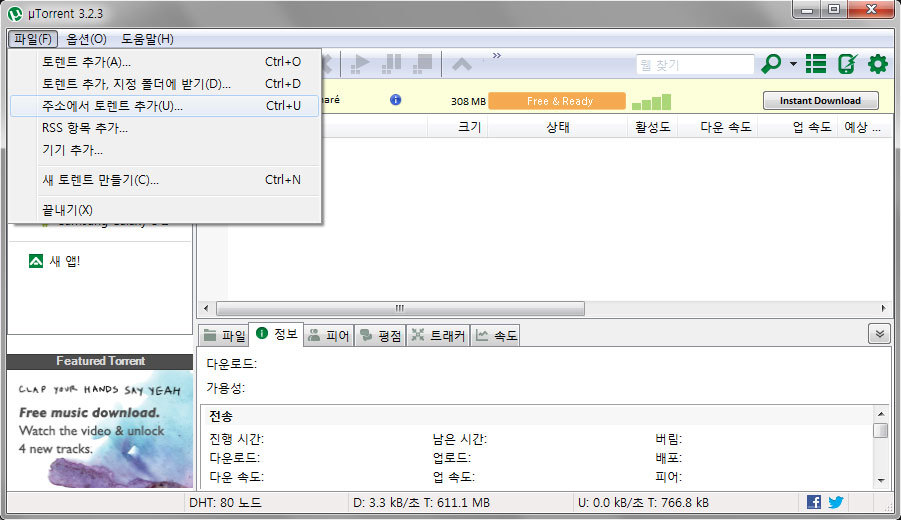Select 새 토렌트 만들기(C)... entry

click(165, 180)
